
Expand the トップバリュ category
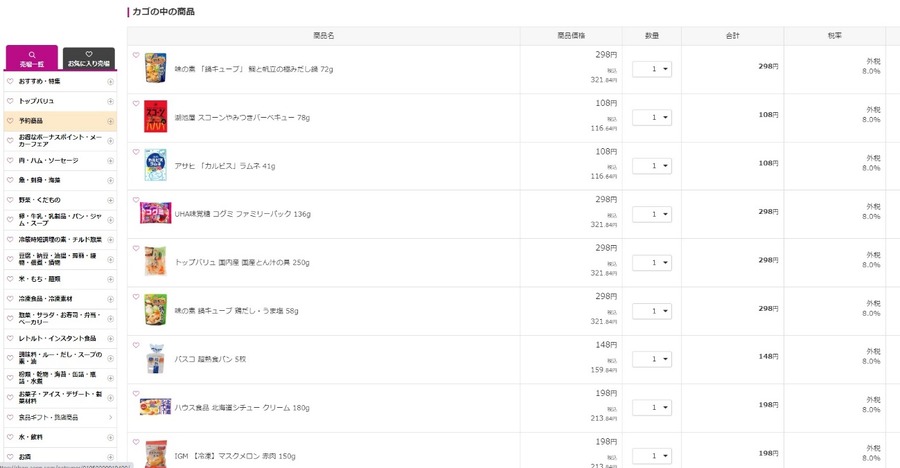[110, 101]
